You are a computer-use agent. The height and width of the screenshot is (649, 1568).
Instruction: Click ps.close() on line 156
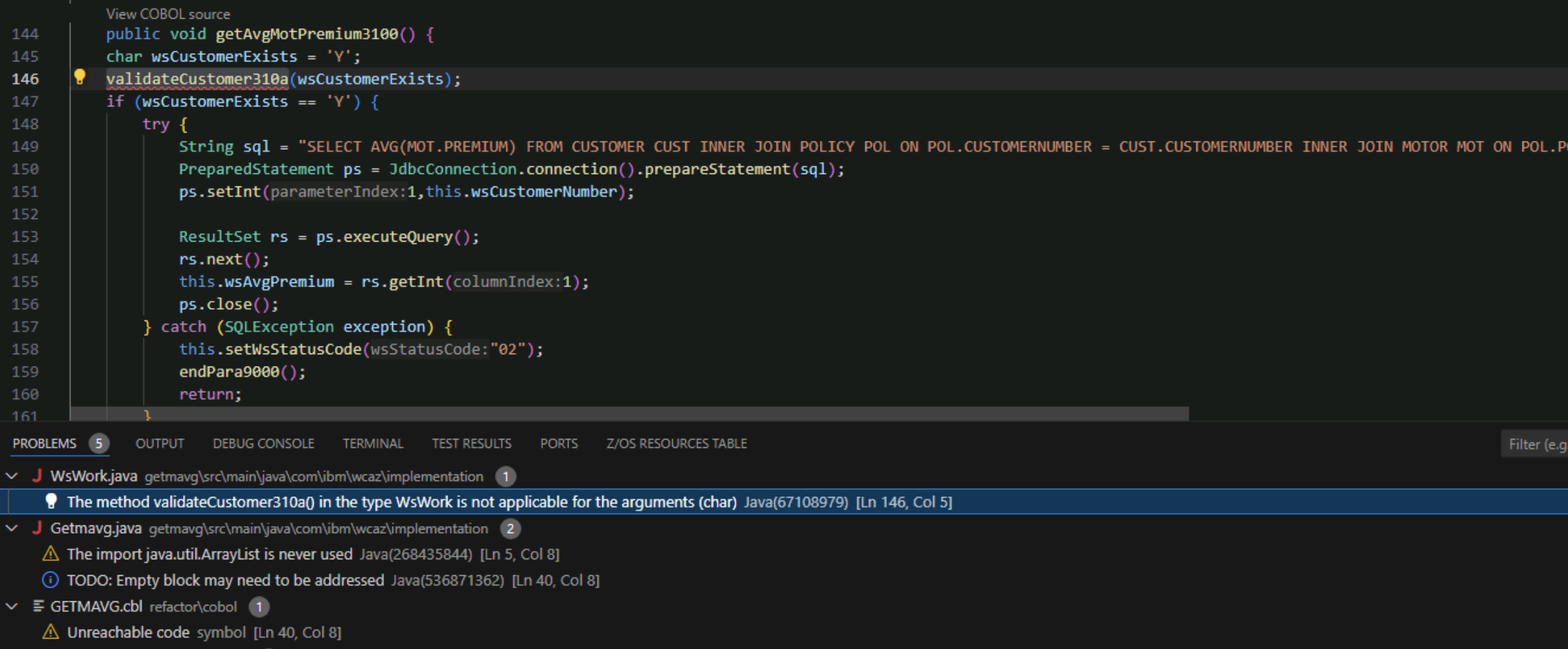pos(229,304)
